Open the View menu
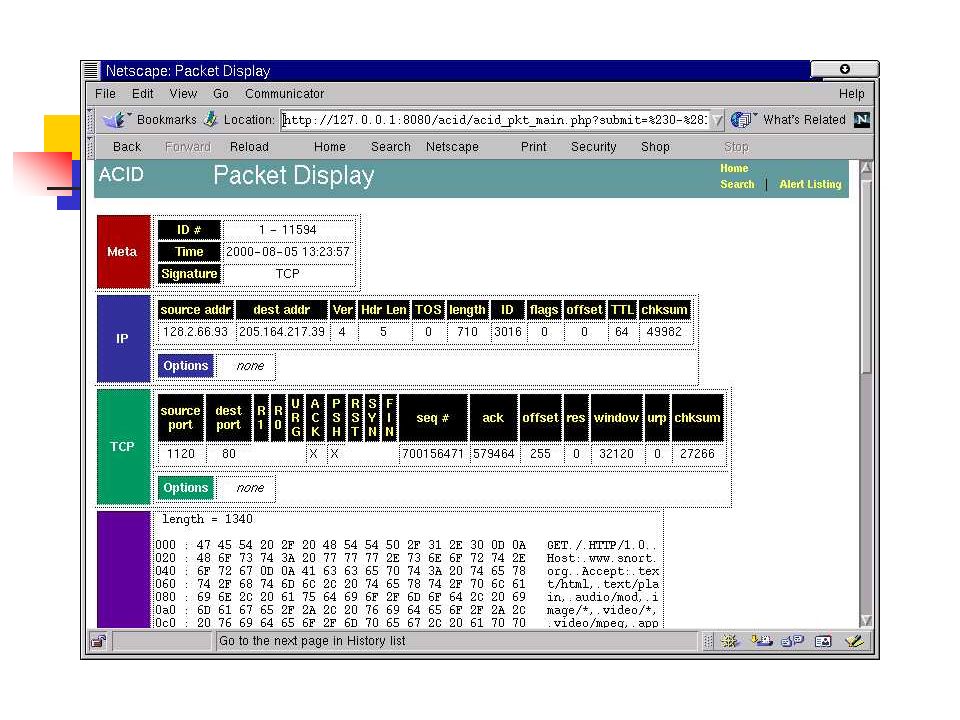 [x=183, y=94]
